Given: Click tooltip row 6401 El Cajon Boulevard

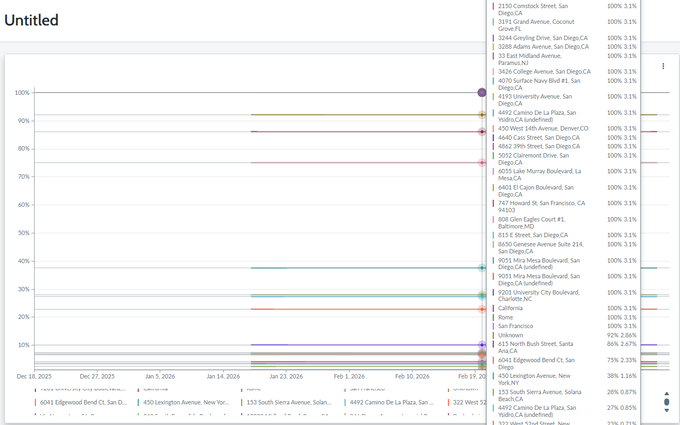Looking at the screenshot, I should 565,191.
